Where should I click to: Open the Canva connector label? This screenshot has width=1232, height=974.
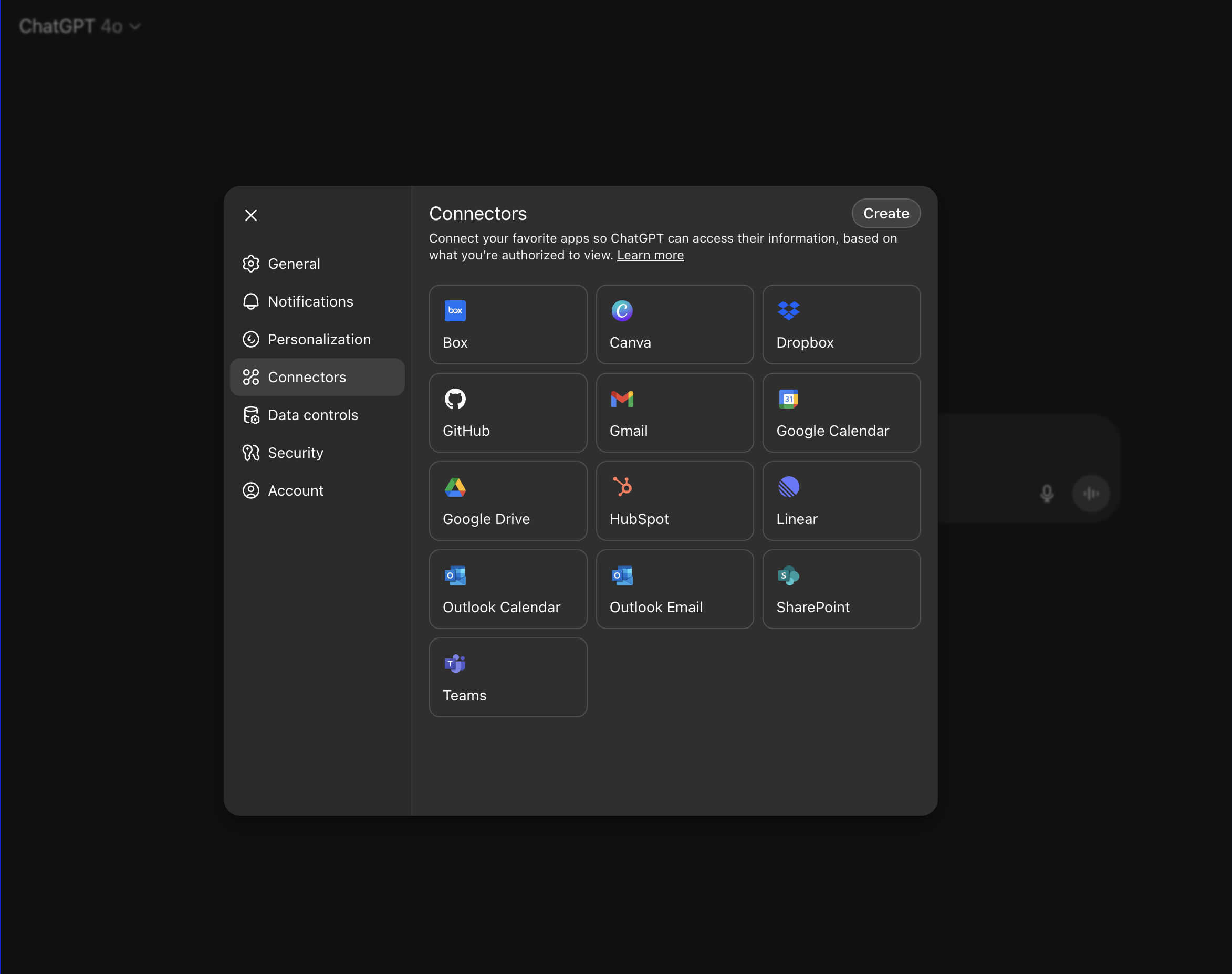[630, 343]
